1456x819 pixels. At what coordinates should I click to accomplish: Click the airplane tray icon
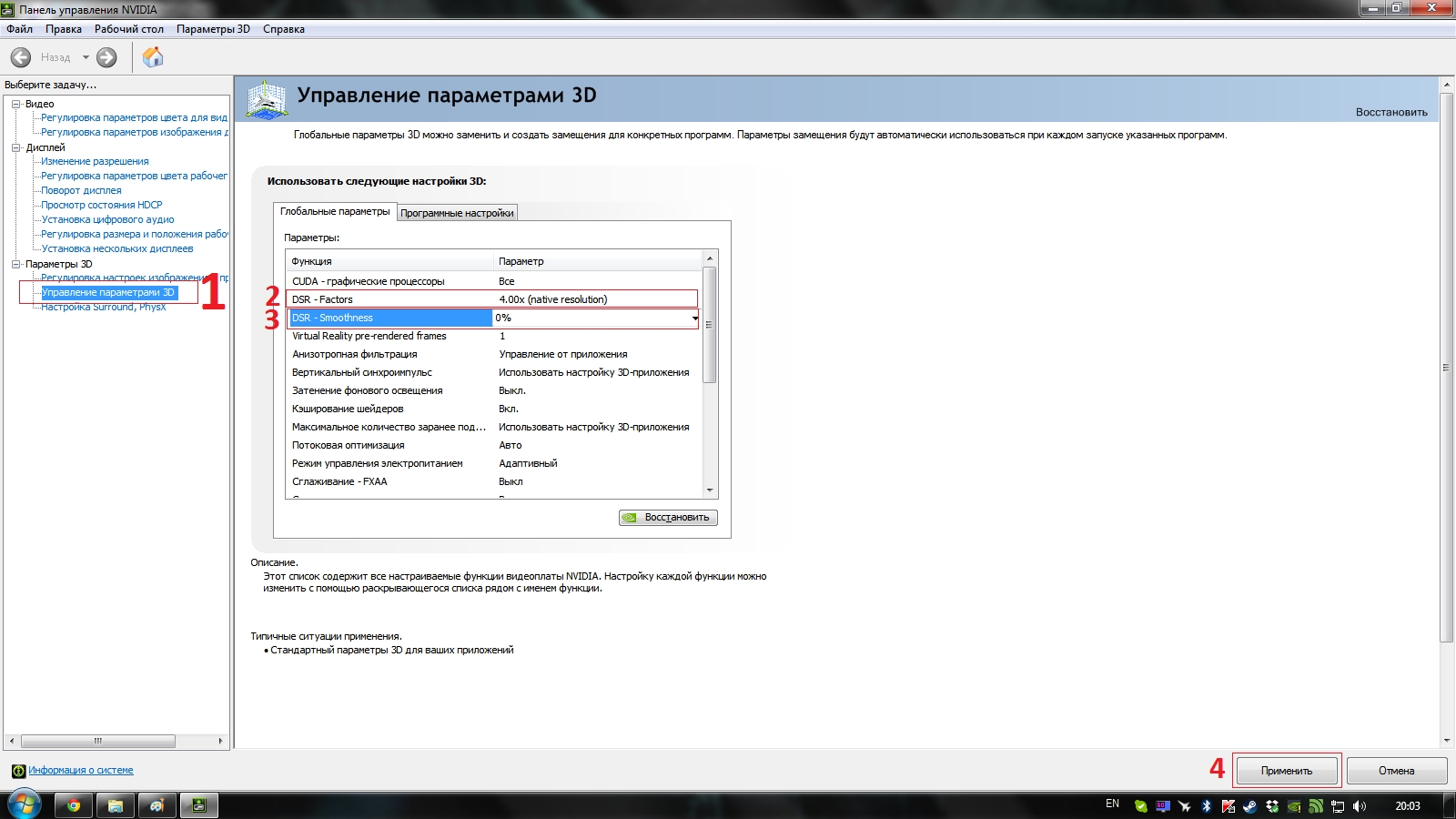coord(1185,806)
